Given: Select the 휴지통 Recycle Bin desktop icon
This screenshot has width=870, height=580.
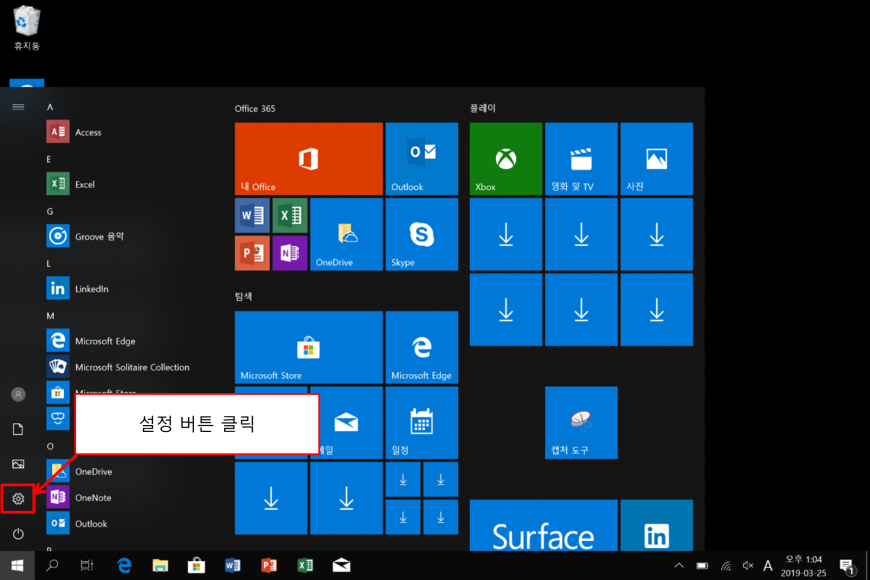Looking at the screenshot, I should pyautogui.click(x=27, y=28).
